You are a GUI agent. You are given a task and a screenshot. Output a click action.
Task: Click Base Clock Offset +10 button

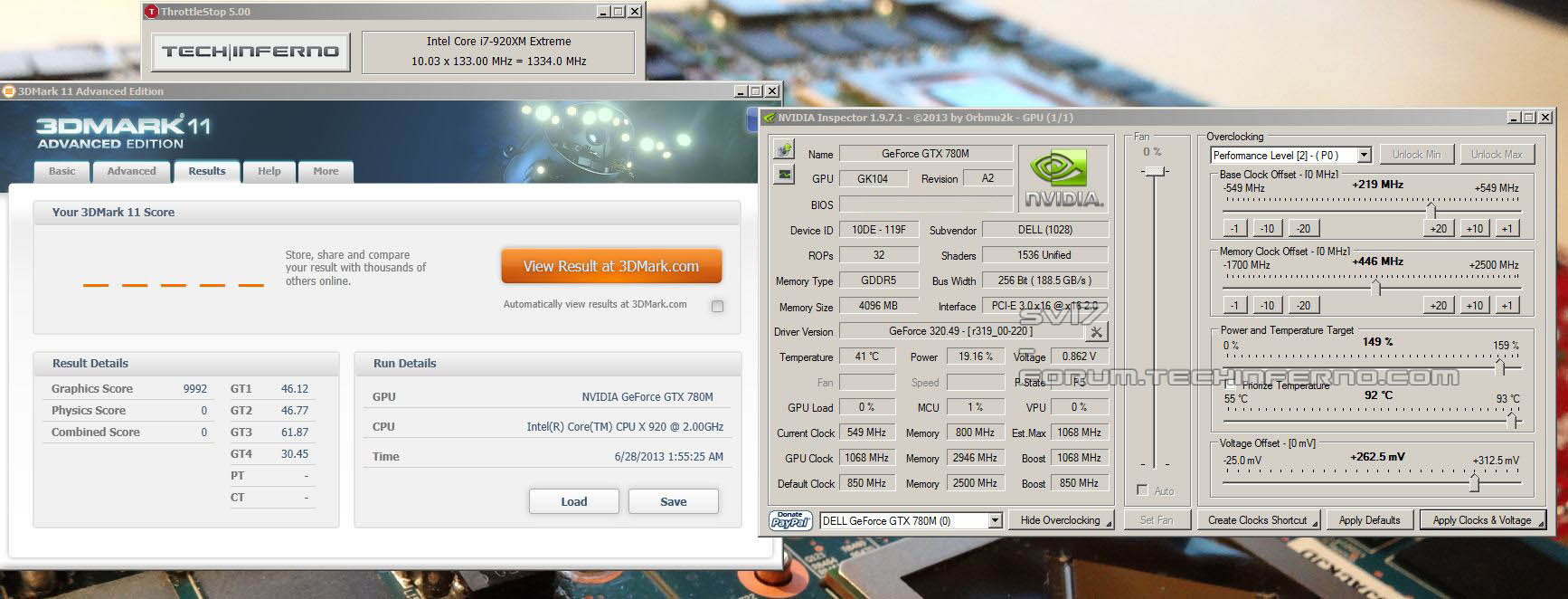(1475, 228)
